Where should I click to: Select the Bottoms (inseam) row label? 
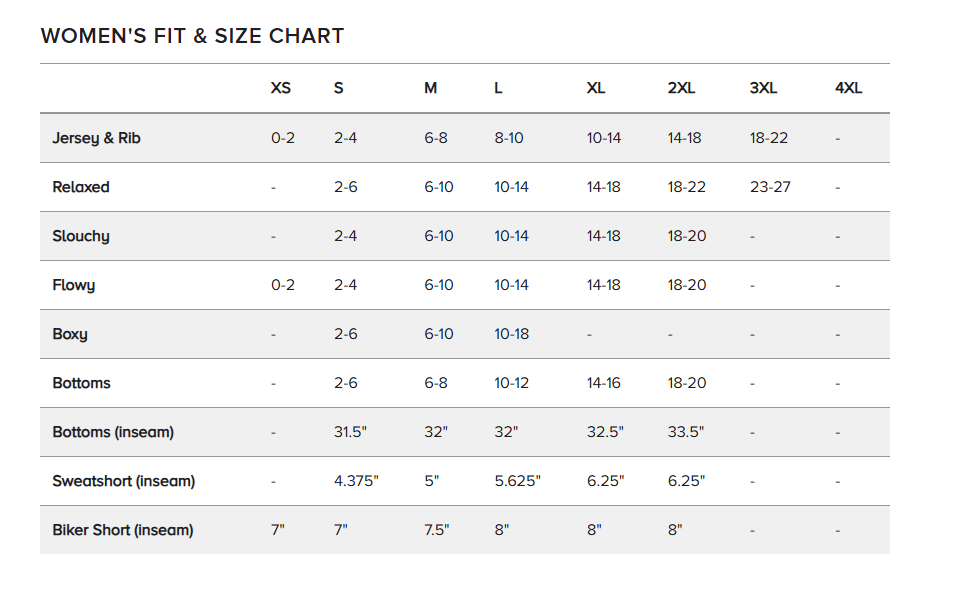point(113,432)
